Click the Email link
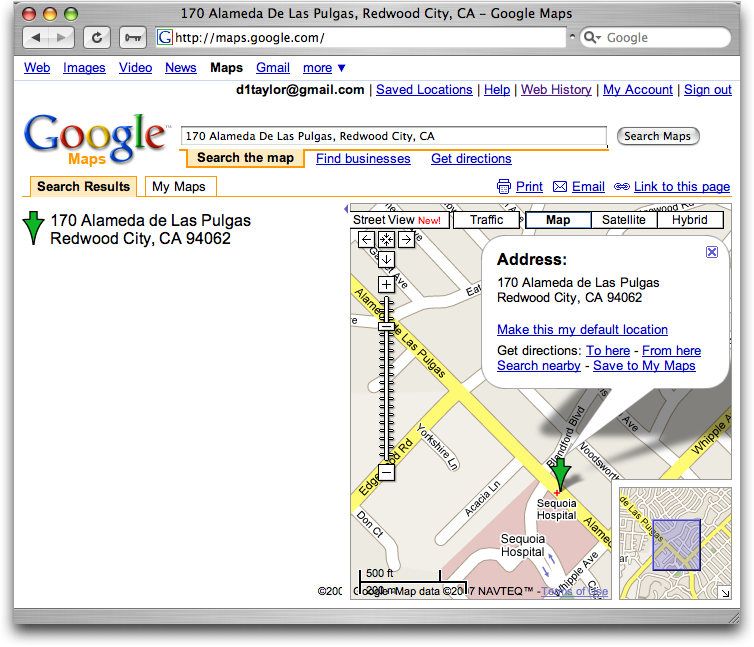Image resolution: width=754 pixels, height=647 pixels. click(x=588, y=187)
